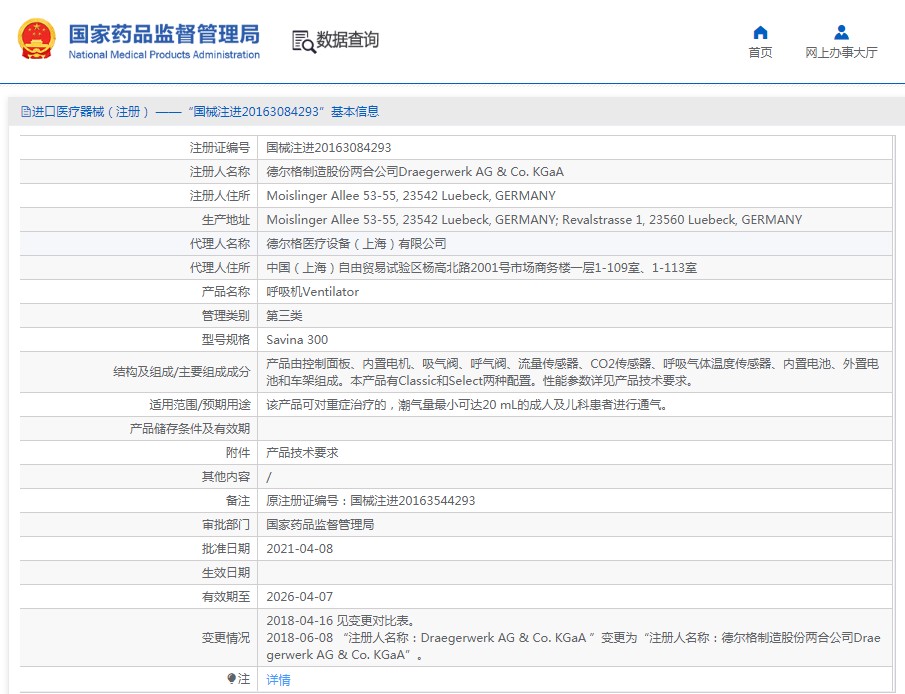Click the 有效期至 row label
The width and height of the screenshot is (905, 694).
point(226,596)
